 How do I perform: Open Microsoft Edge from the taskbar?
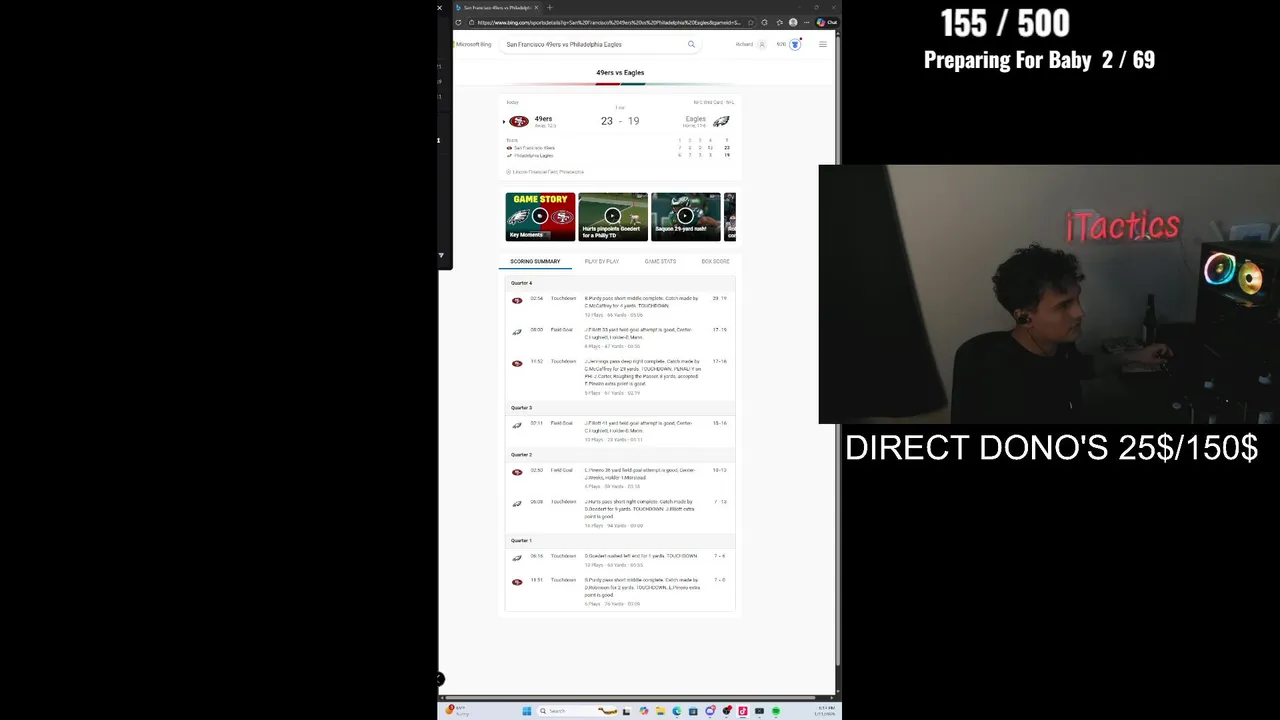tap(676, 711)
